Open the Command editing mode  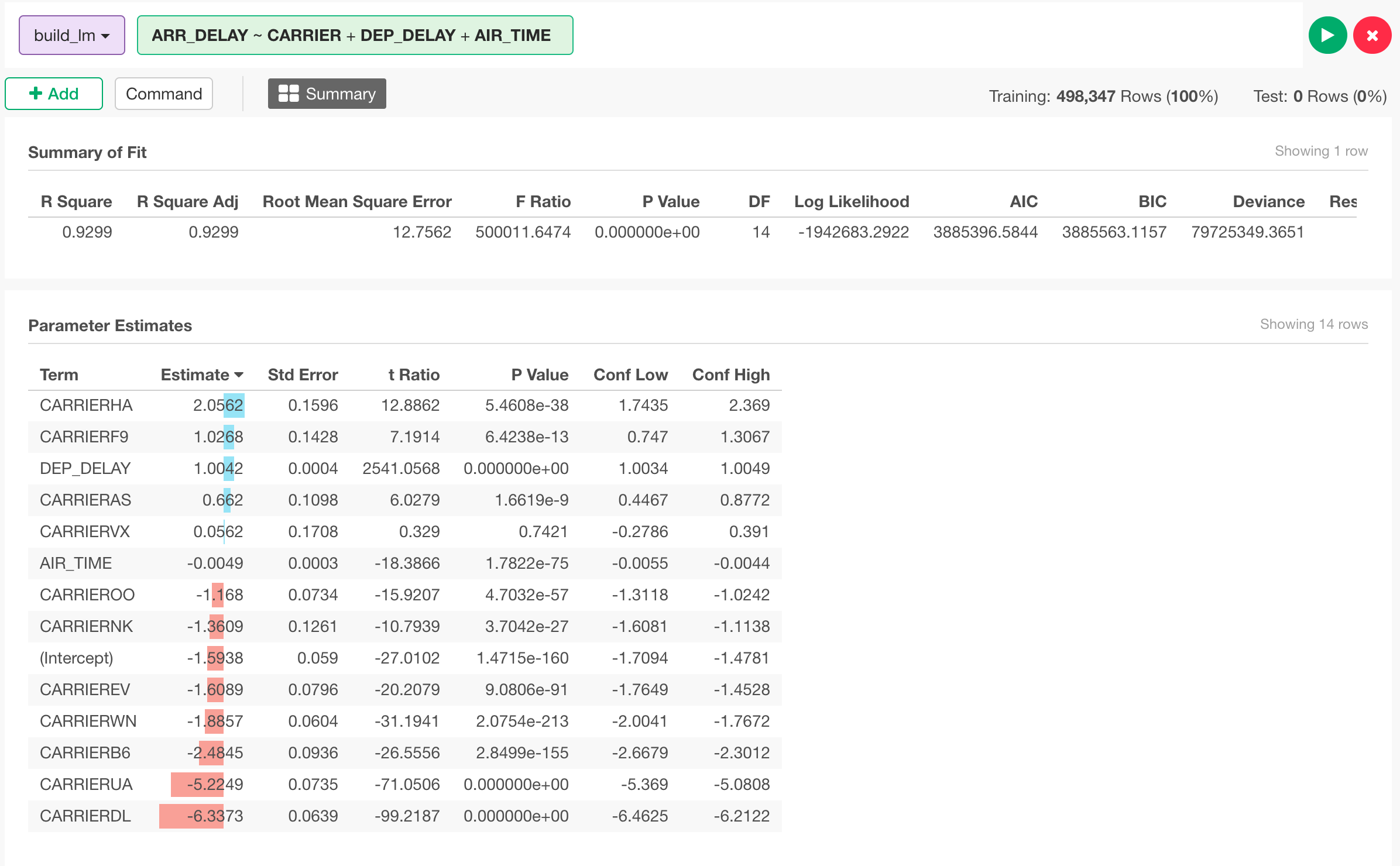coord(163,93)
